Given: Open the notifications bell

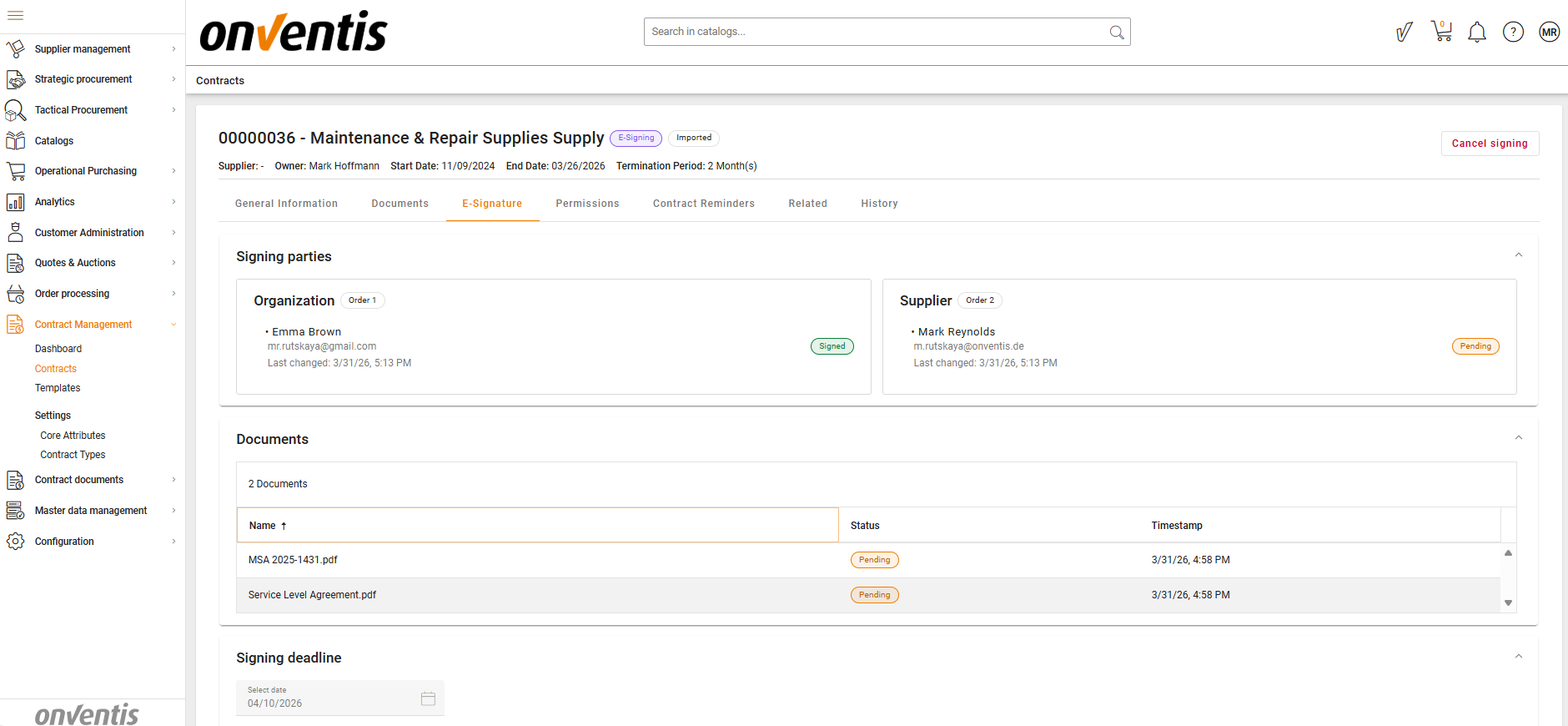Looking at the screenshot, I should click(x=1477, y=33).
